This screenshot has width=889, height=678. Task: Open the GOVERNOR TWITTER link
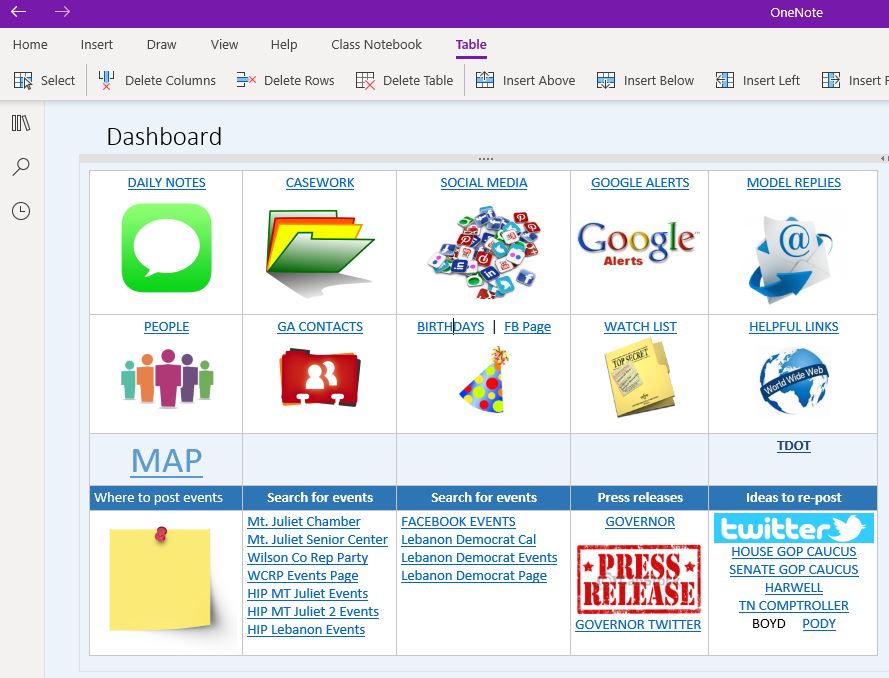(x=638, y=625)
